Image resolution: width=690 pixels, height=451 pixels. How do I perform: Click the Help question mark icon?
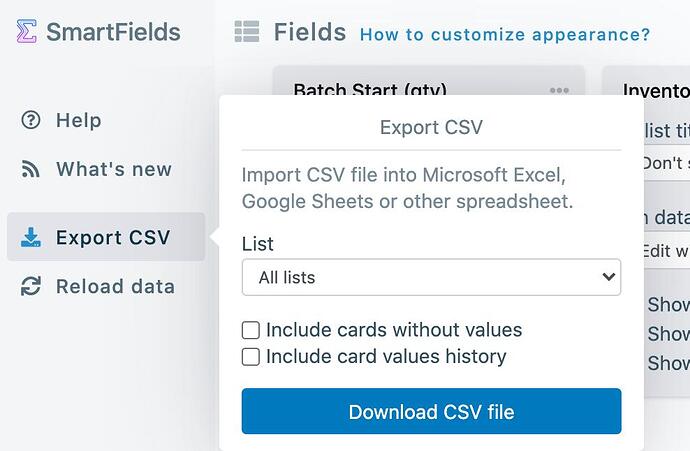point(31,120)
